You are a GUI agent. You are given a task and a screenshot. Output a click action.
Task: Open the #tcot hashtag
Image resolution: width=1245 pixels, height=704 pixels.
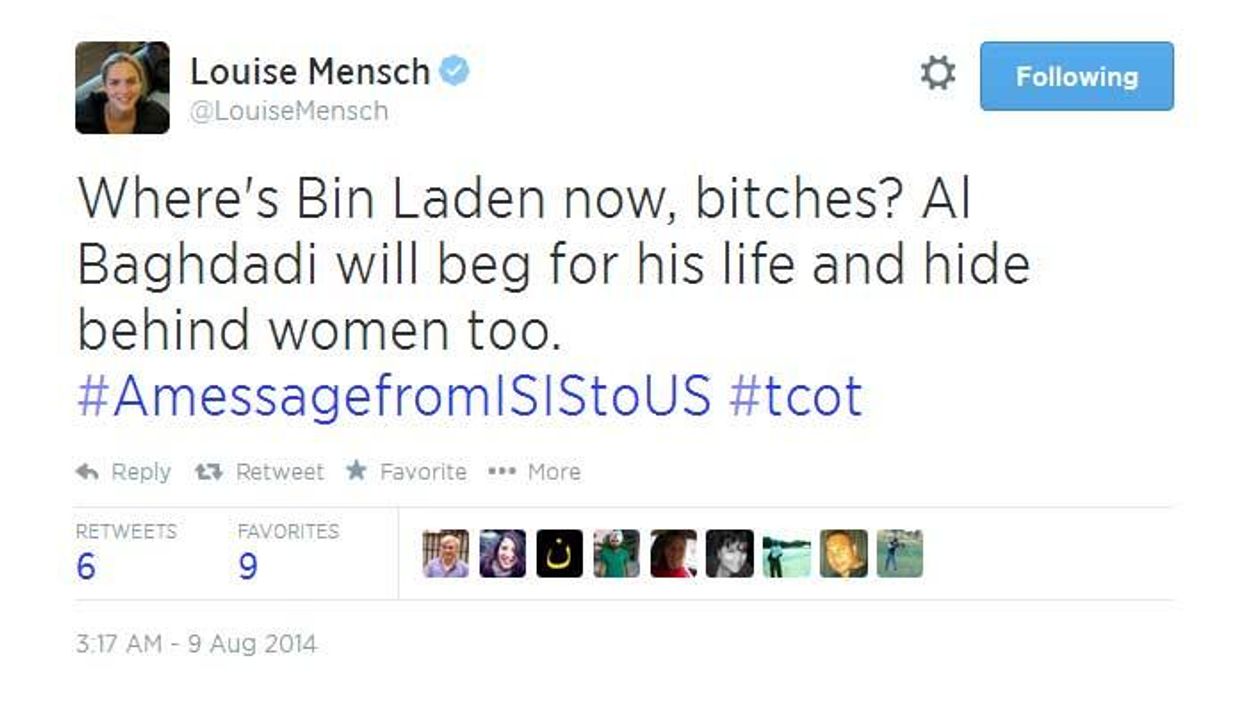pyautogui.click(x=795, y=396)
